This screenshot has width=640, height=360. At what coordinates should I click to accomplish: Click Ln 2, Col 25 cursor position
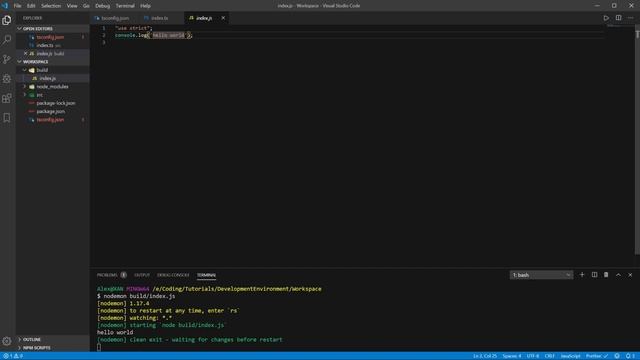coord(485,356)
